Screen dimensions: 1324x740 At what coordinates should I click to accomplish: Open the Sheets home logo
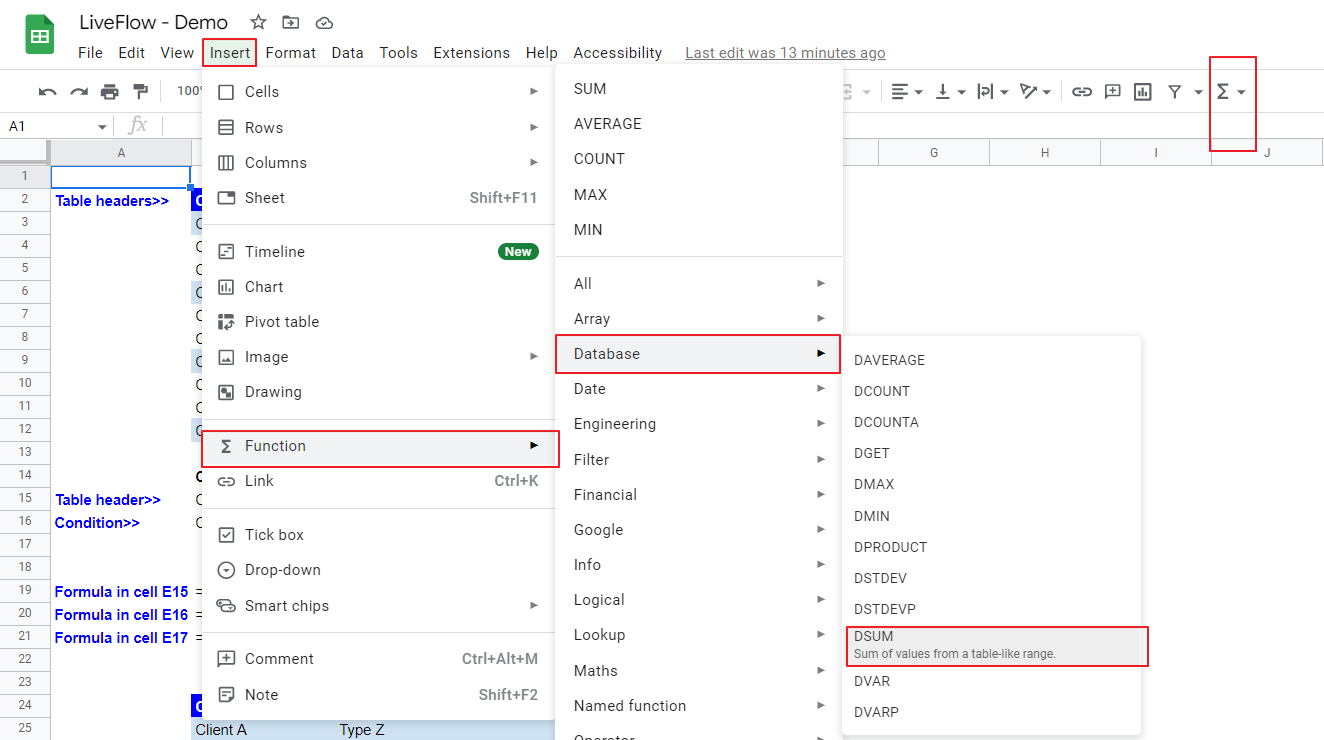pyautogui.click(x=40, y=36)
